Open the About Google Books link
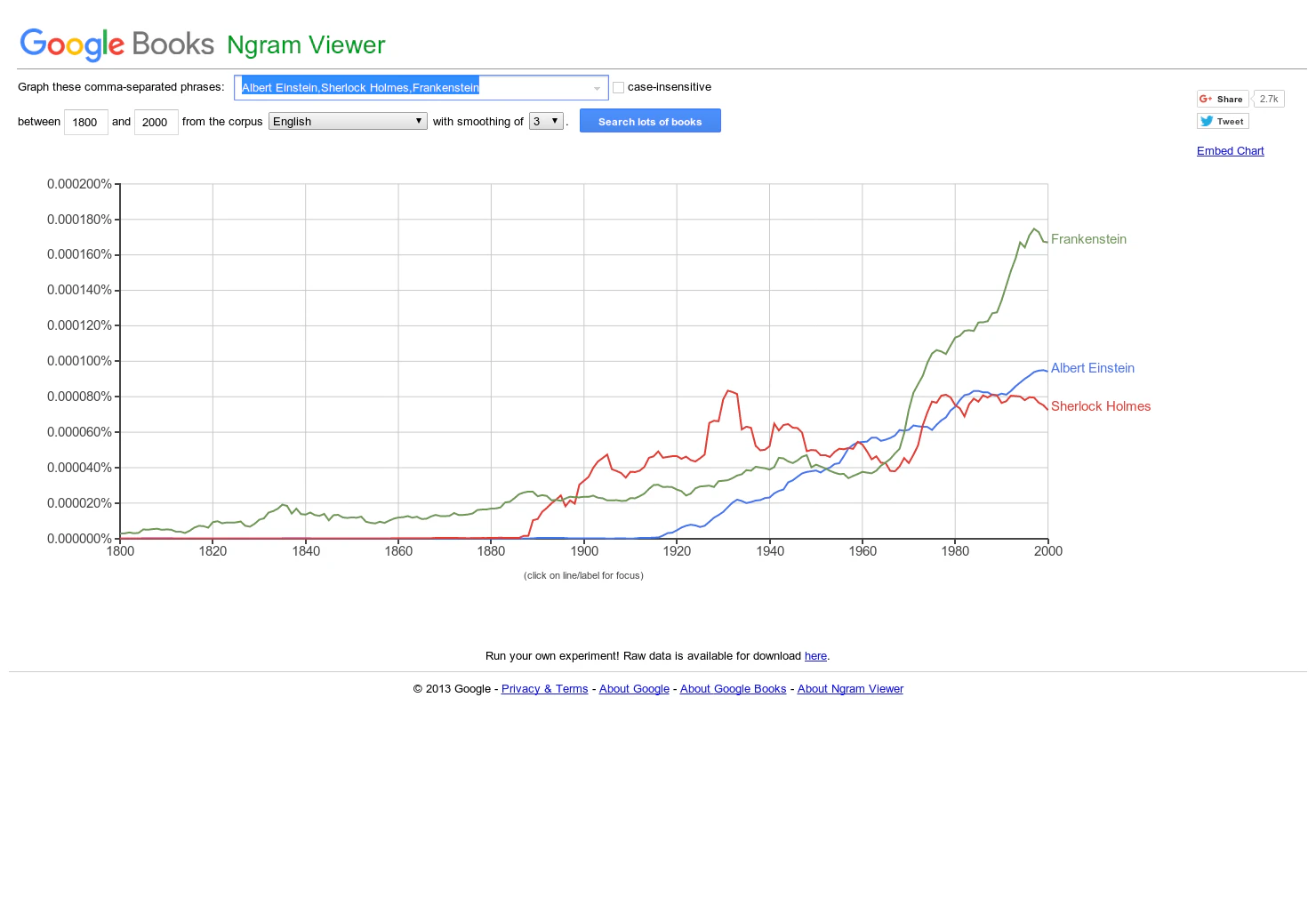 (x=733, y=689)
